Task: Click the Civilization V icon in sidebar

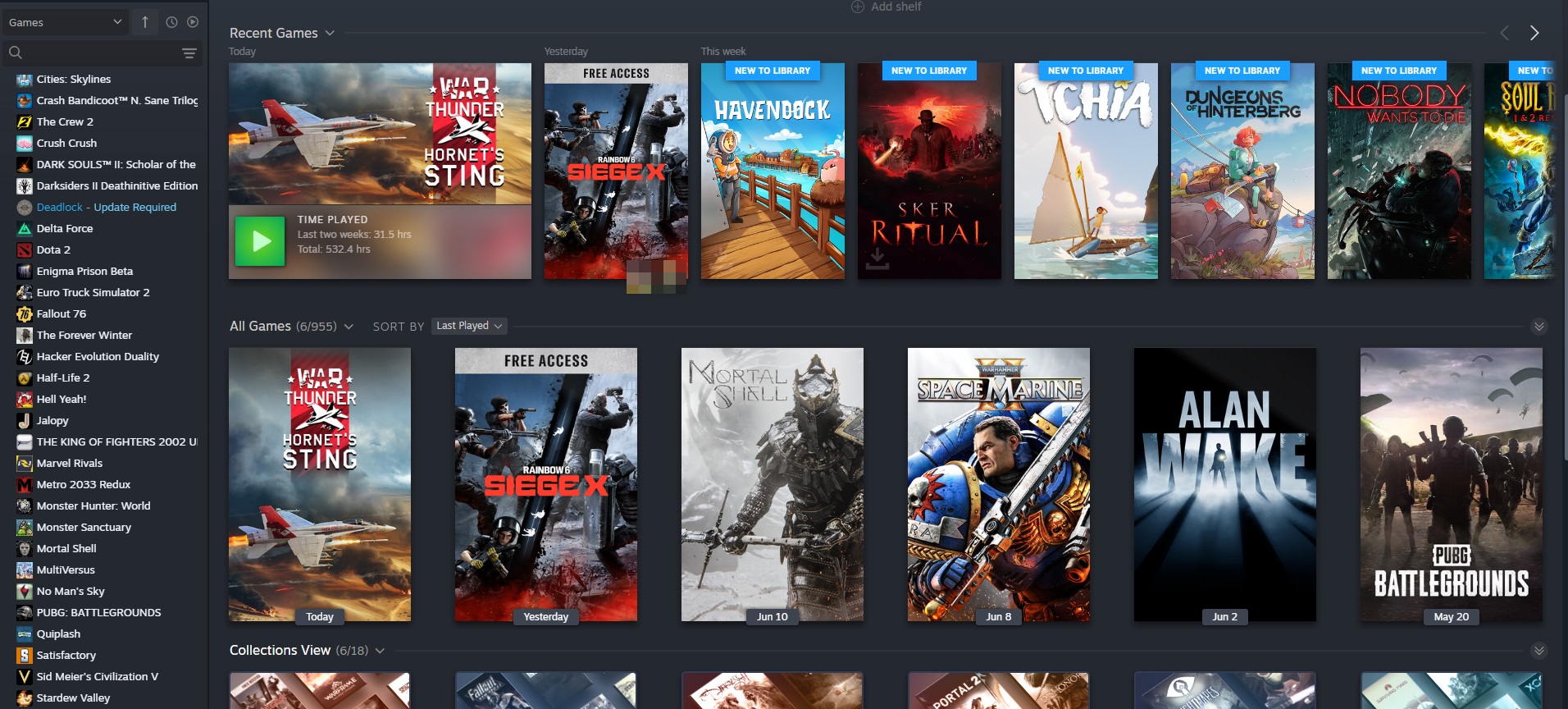Action: coord(25,677)
